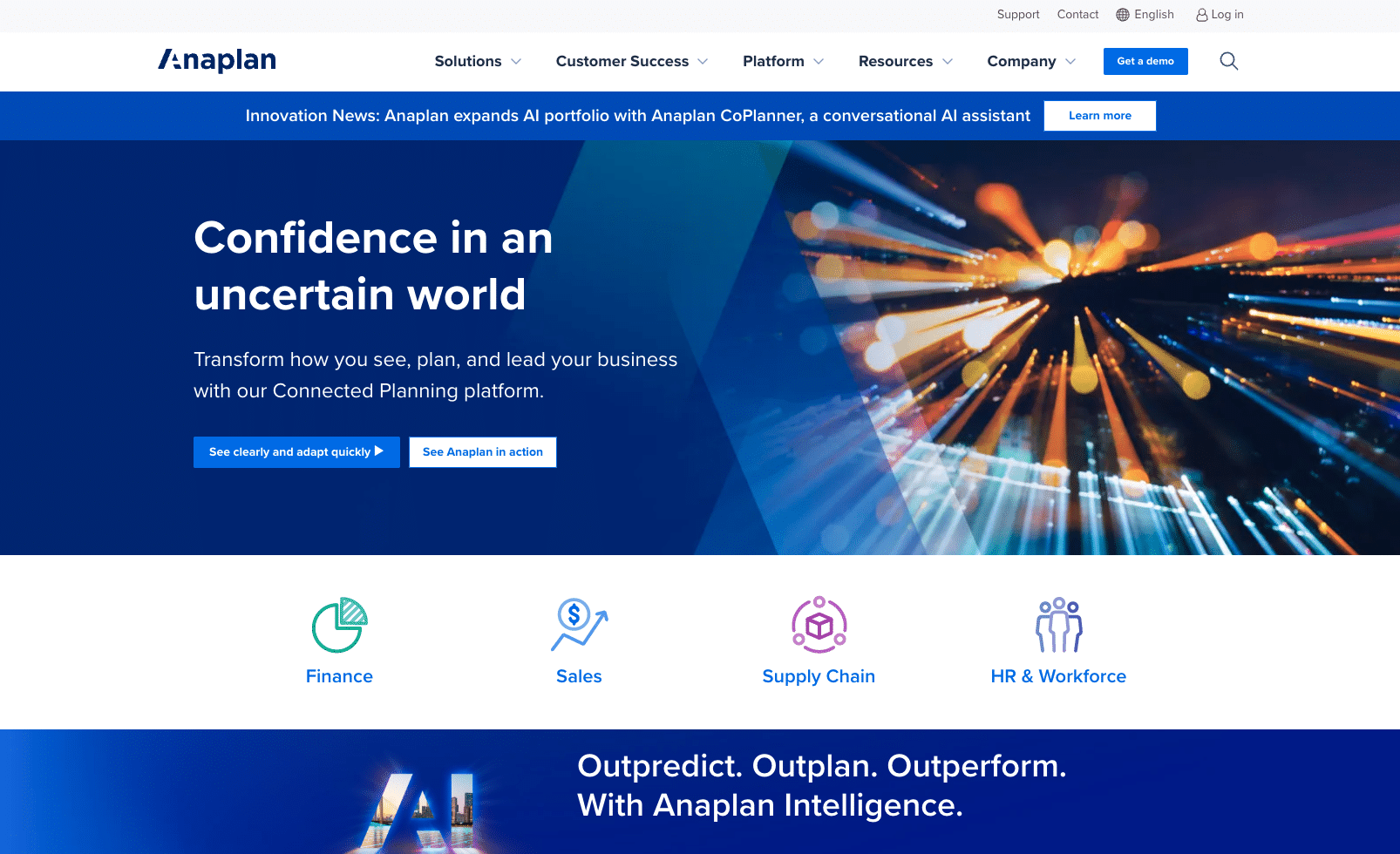This screenshot has width=1400, height=854.
Task: Click the Sales dollar growth icon
Action: click(x=579, y=625)
